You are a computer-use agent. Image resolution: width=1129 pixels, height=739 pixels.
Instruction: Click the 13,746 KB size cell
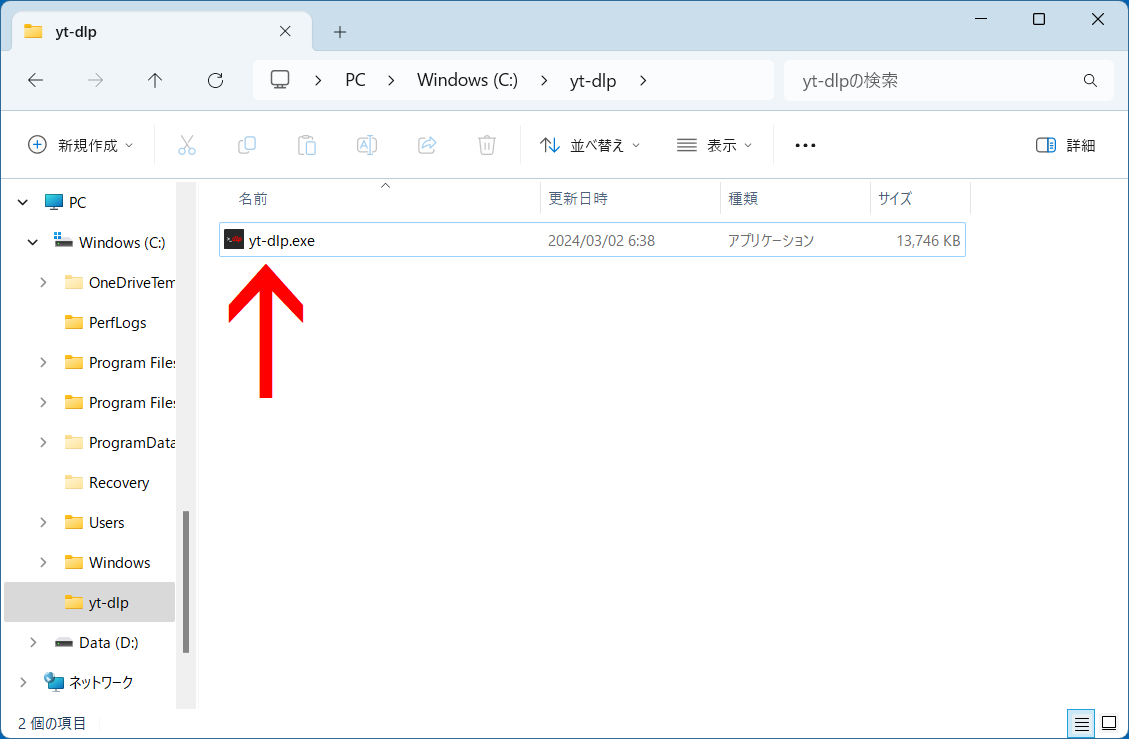point(928,241)
